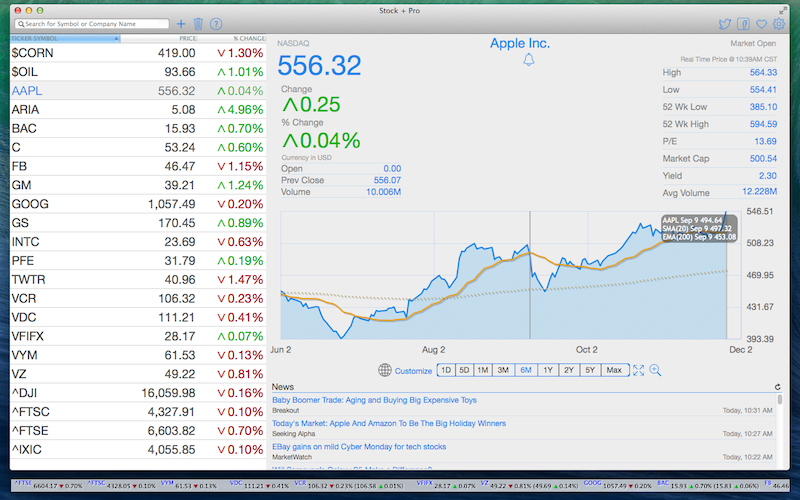This screenshot has height=500, width=800.
Task: Select the ^FTSC row in the watchlist
Action: 138,412
